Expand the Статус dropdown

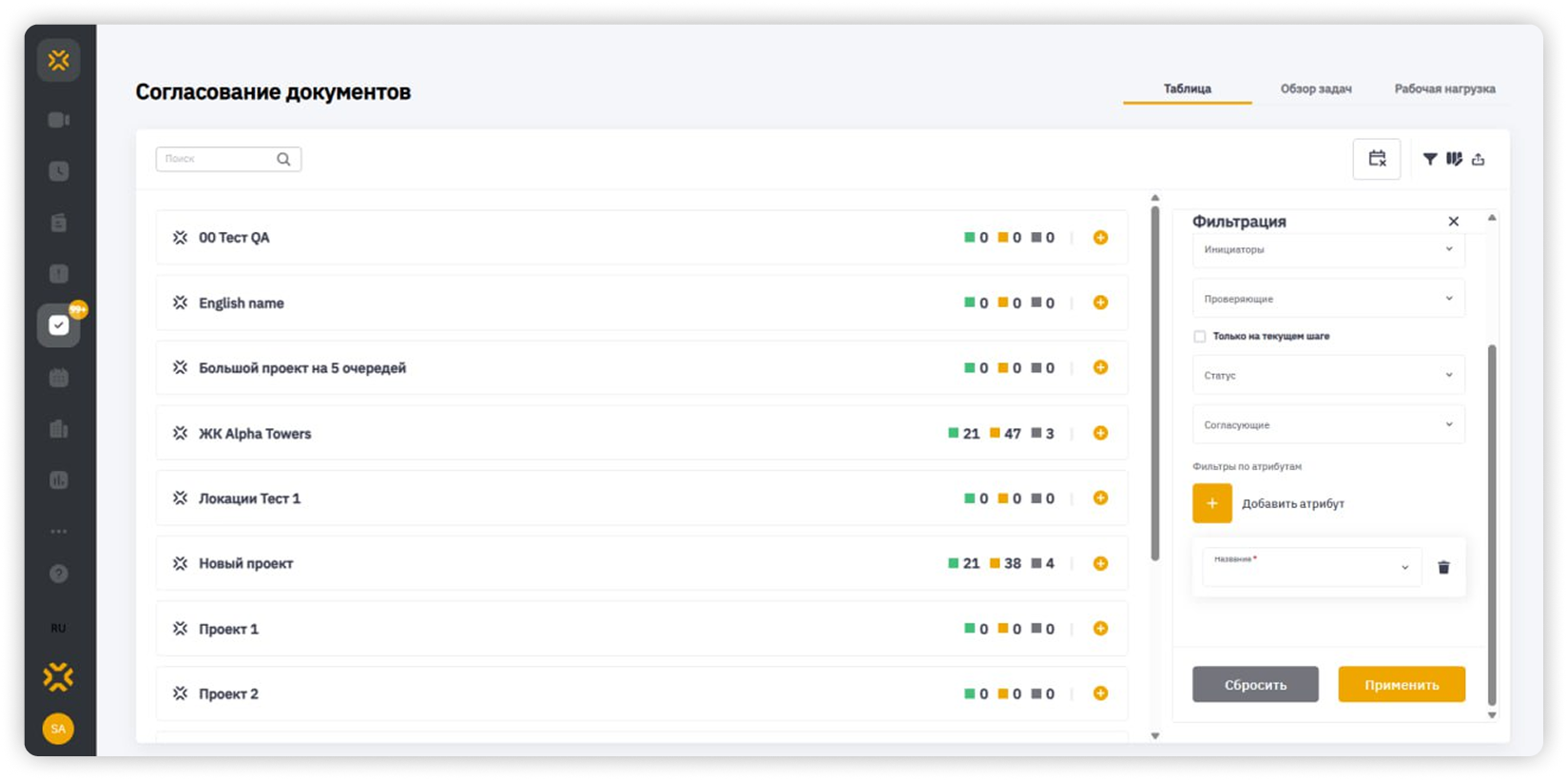[1327, 376]
